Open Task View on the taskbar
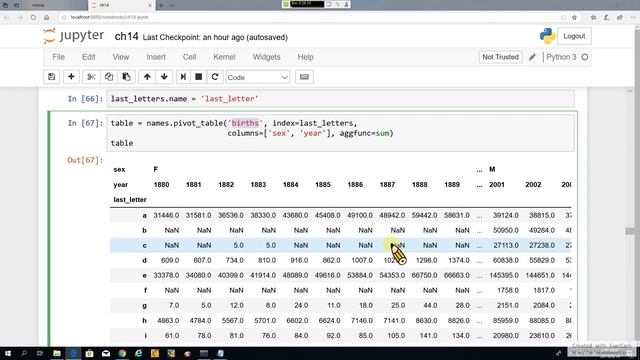 pos(40,353)
